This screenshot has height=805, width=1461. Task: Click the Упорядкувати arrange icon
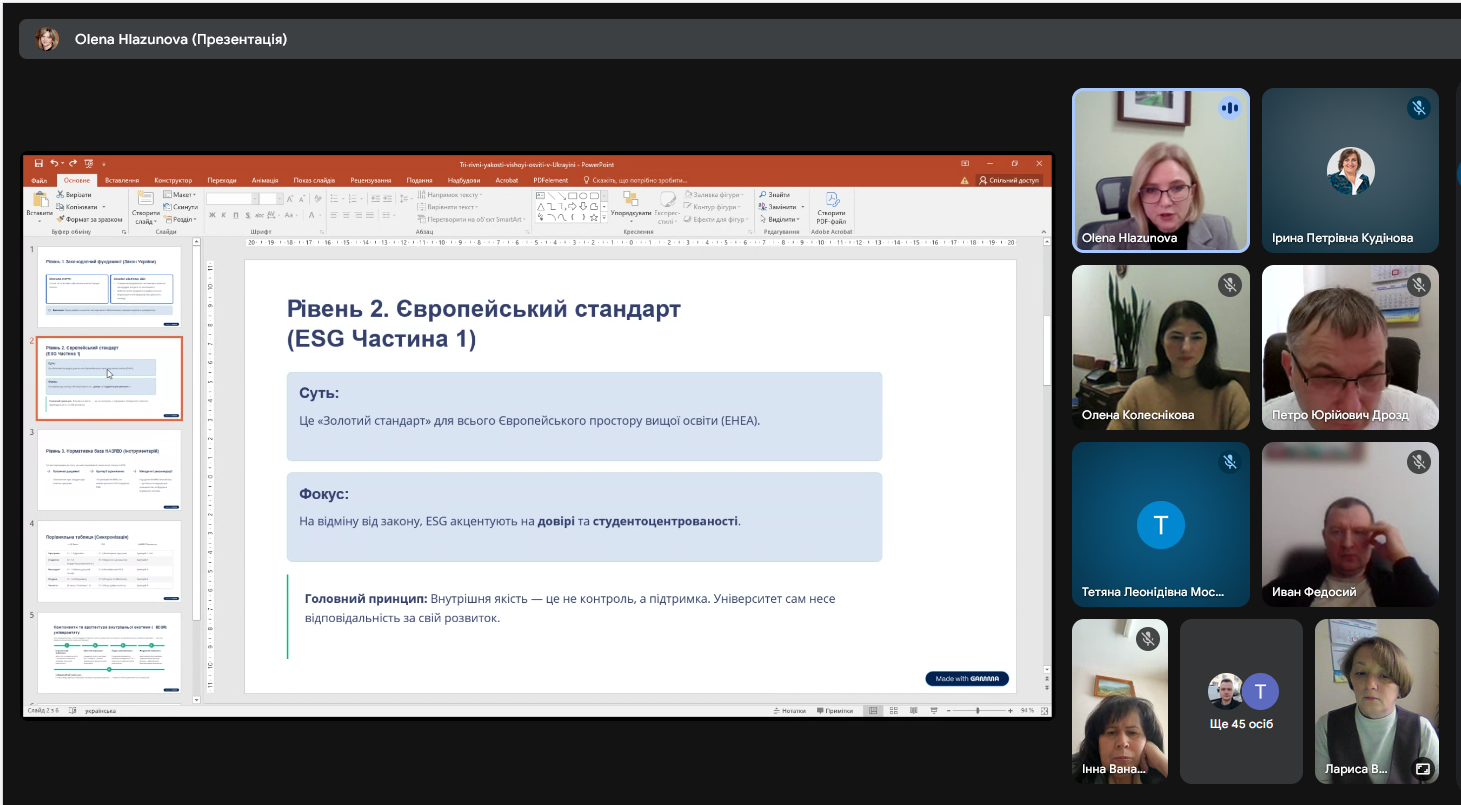pyautogui.click(x=630, y=205)
